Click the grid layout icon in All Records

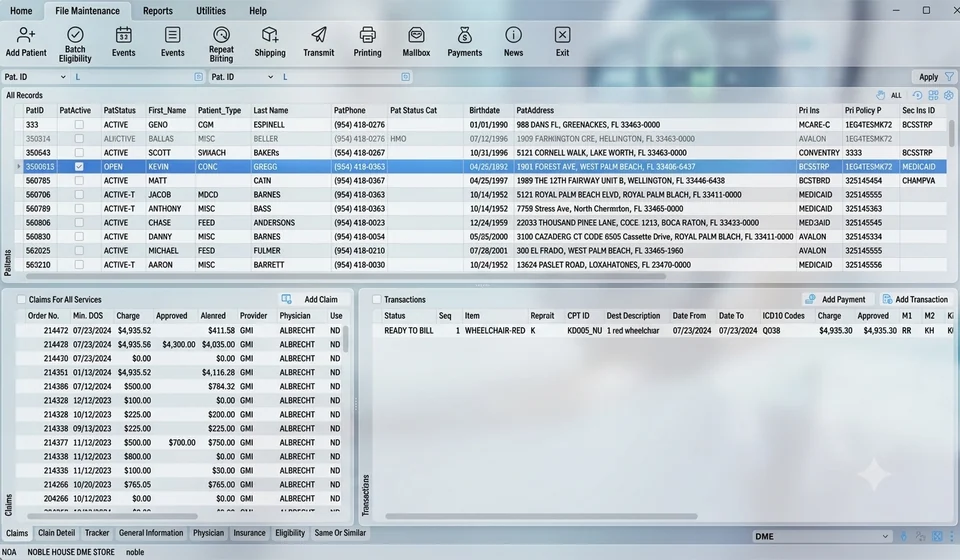pos(933,95)
